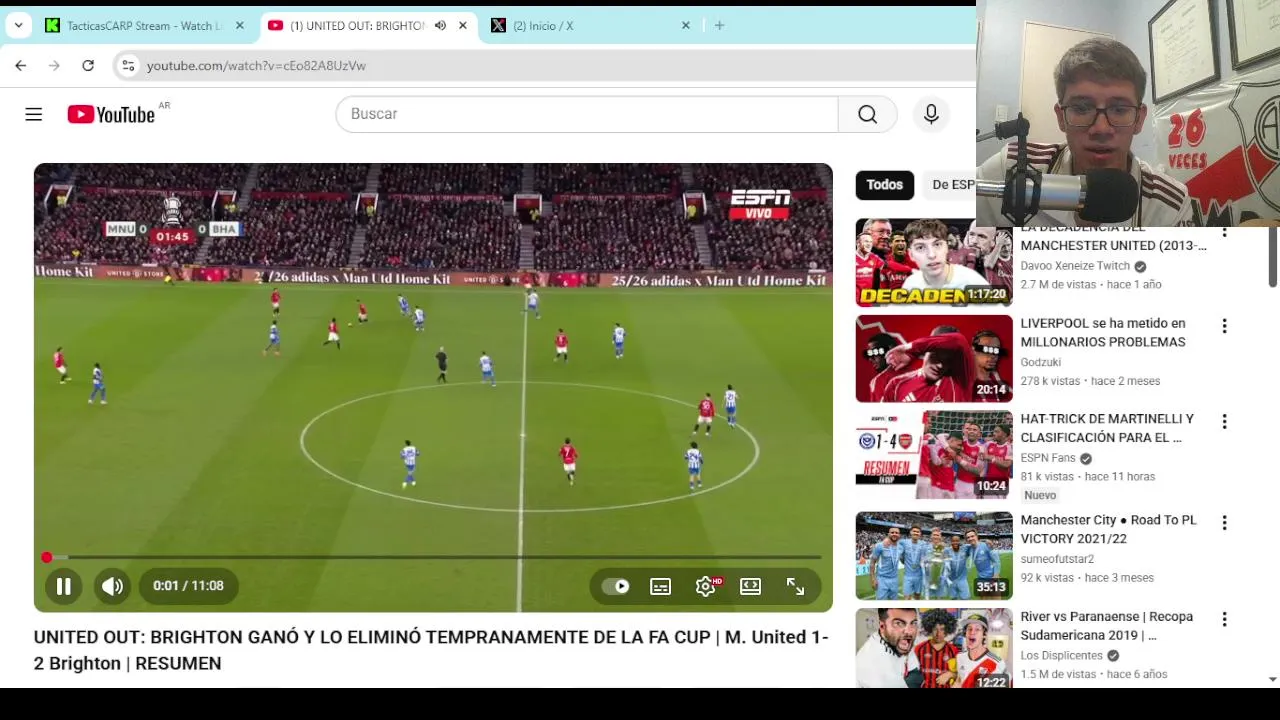Viewport: 1280px width, 720px height.
Task: Open browser tab search dropdown
Action: pyautogui.click(x=18, y=25)
